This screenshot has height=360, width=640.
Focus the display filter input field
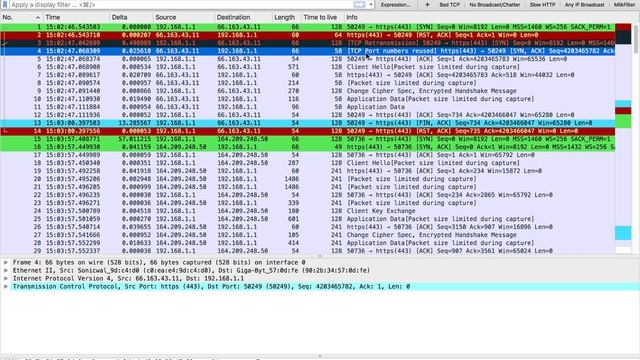pyautogui.click(x=180, y=4)
